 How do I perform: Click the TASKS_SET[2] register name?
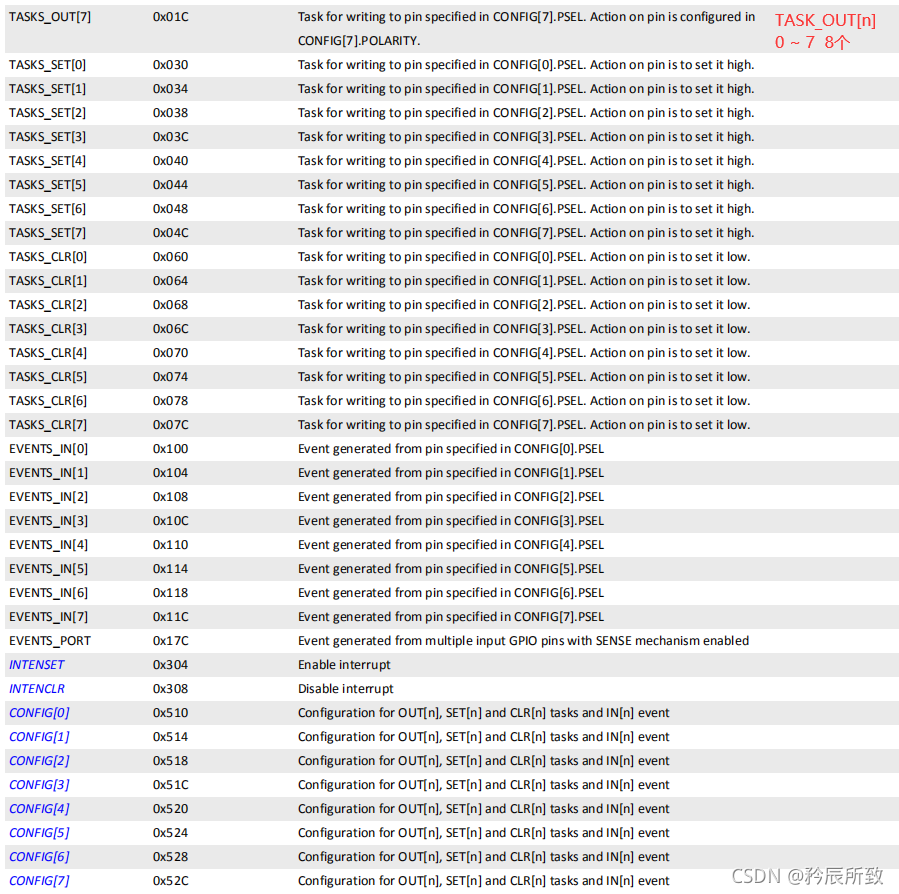(48, 113)
